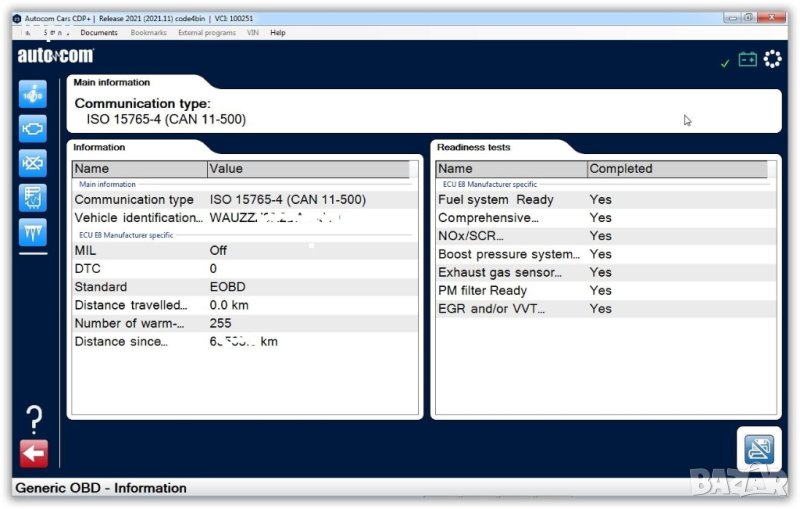Click the sensor probes sidebar icon
This screenshot has height=509, width=800.
tap(33, 232)
